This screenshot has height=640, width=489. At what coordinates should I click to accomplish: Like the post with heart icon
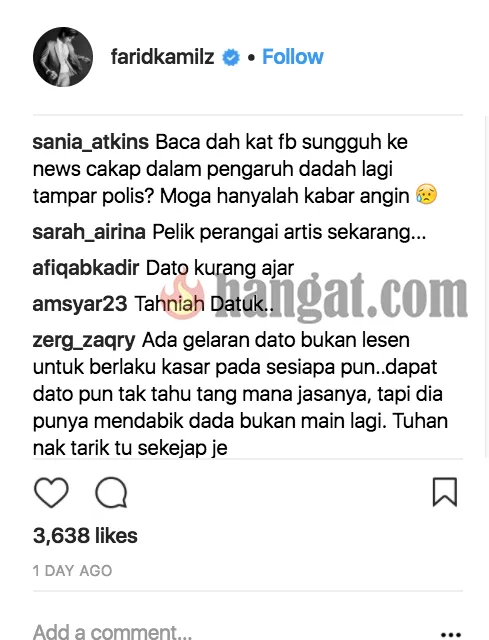51,493
